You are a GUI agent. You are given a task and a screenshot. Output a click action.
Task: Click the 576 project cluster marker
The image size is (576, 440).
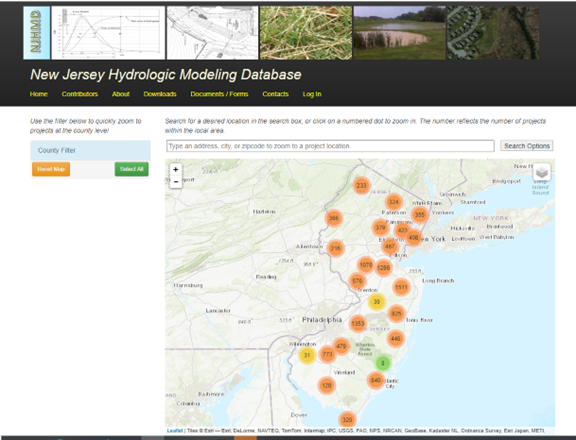357,281
